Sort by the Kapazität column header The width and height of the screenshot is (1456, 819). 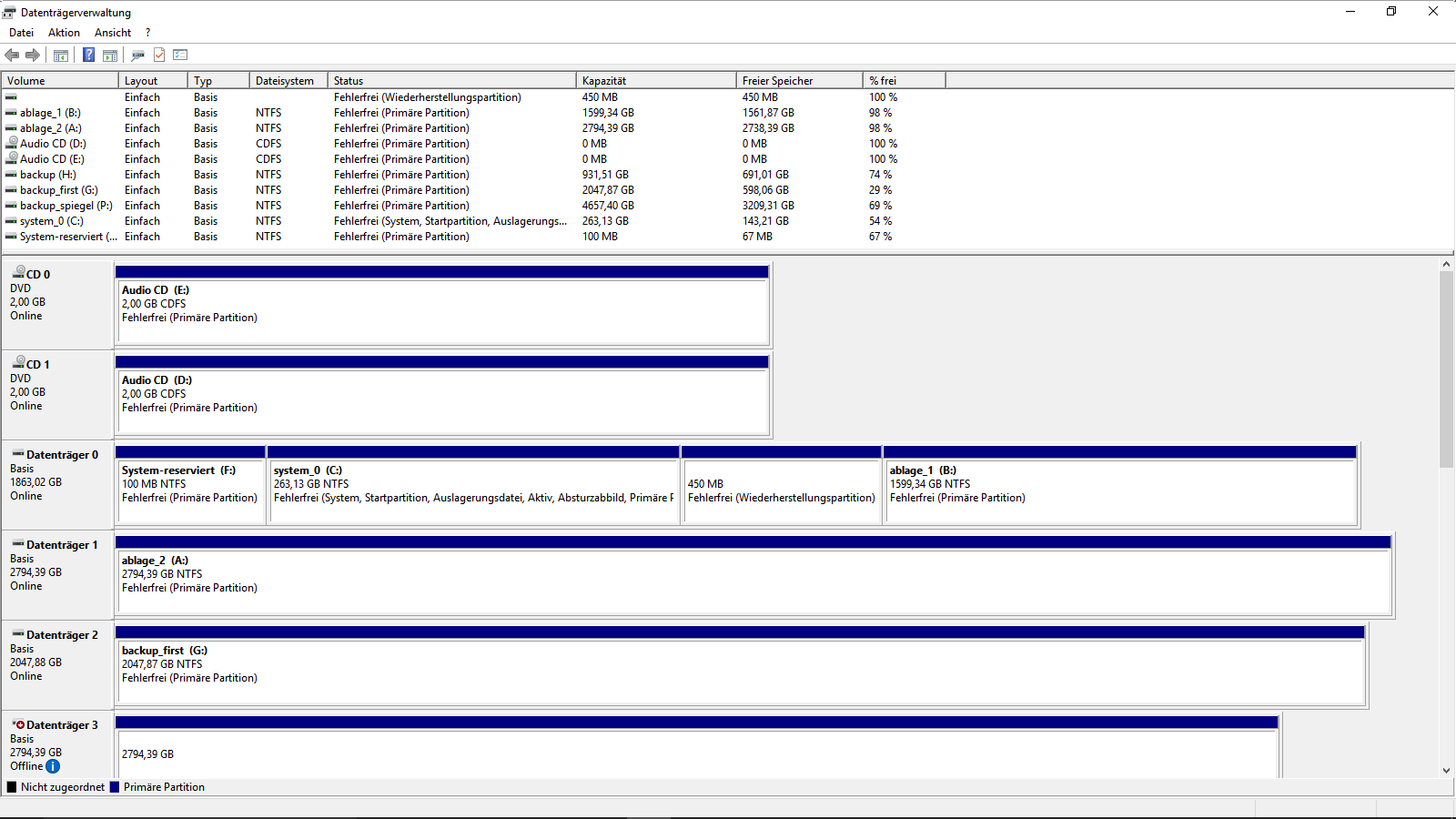tap(656, 81)
